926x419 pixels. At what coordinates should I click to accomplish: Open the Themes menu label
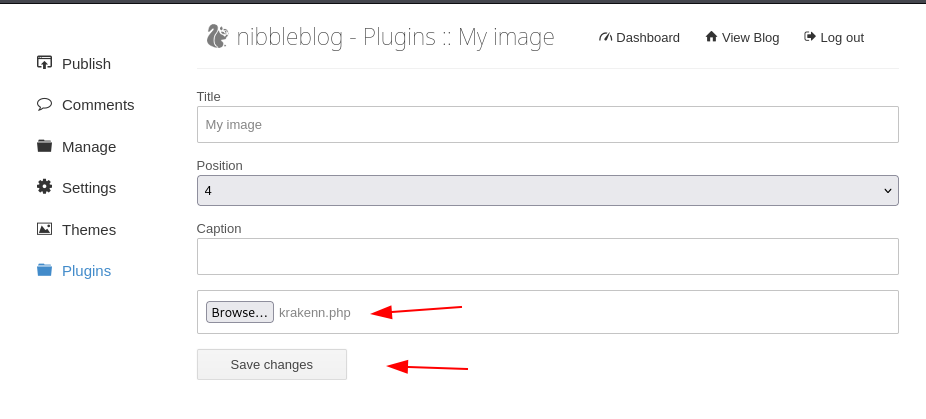coord(89,230)
